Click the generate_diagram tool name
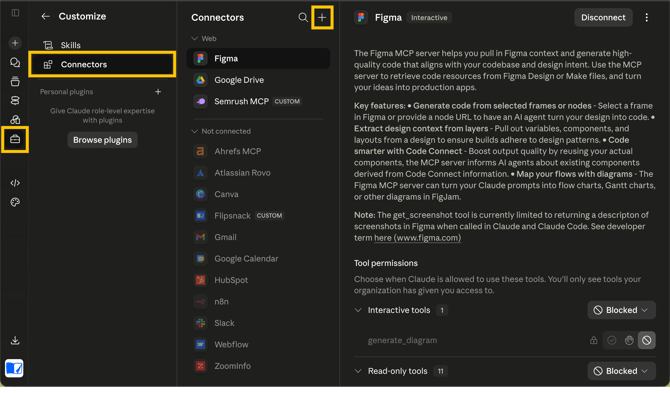The height and width of the screenshot is (393, 670). (x=402, y=340)
